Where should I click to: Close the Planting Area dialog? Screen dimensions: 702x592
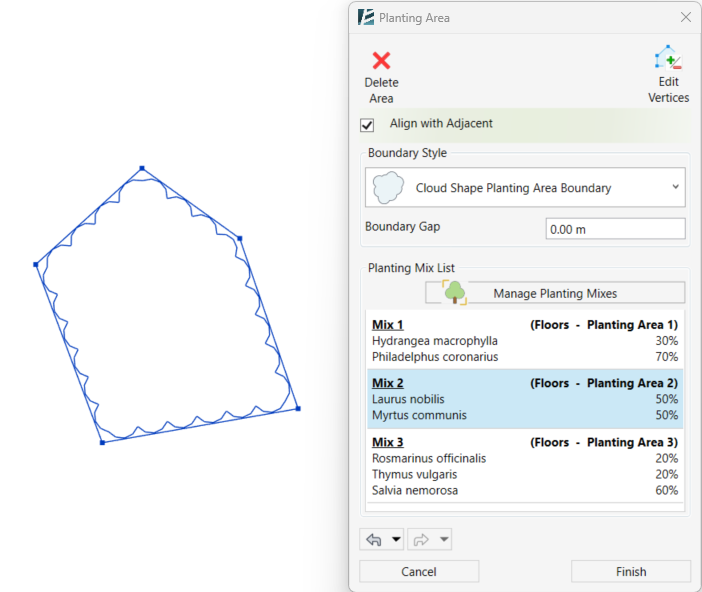pyautogui.click(x=686, y=17)
